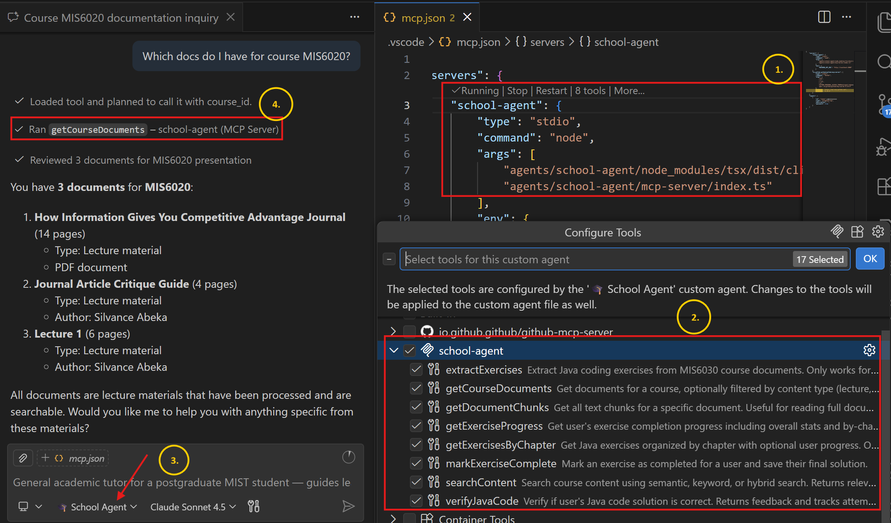Open configure tools icon in chat input
This screenshot has height=523, width=891.
coord(253,506)
